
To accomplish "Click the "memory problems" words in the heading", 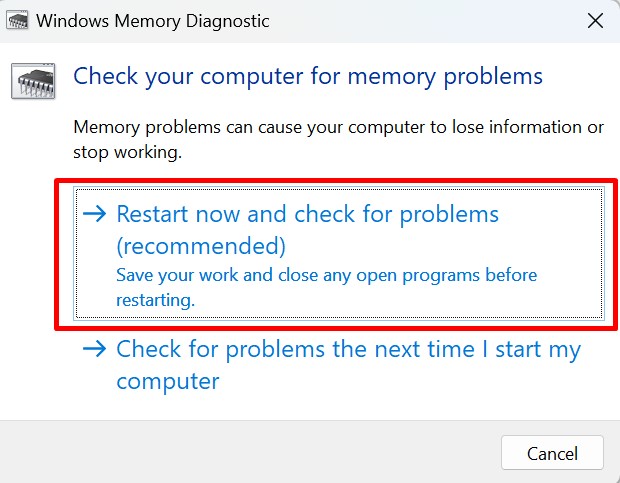I will coord(455,76).
